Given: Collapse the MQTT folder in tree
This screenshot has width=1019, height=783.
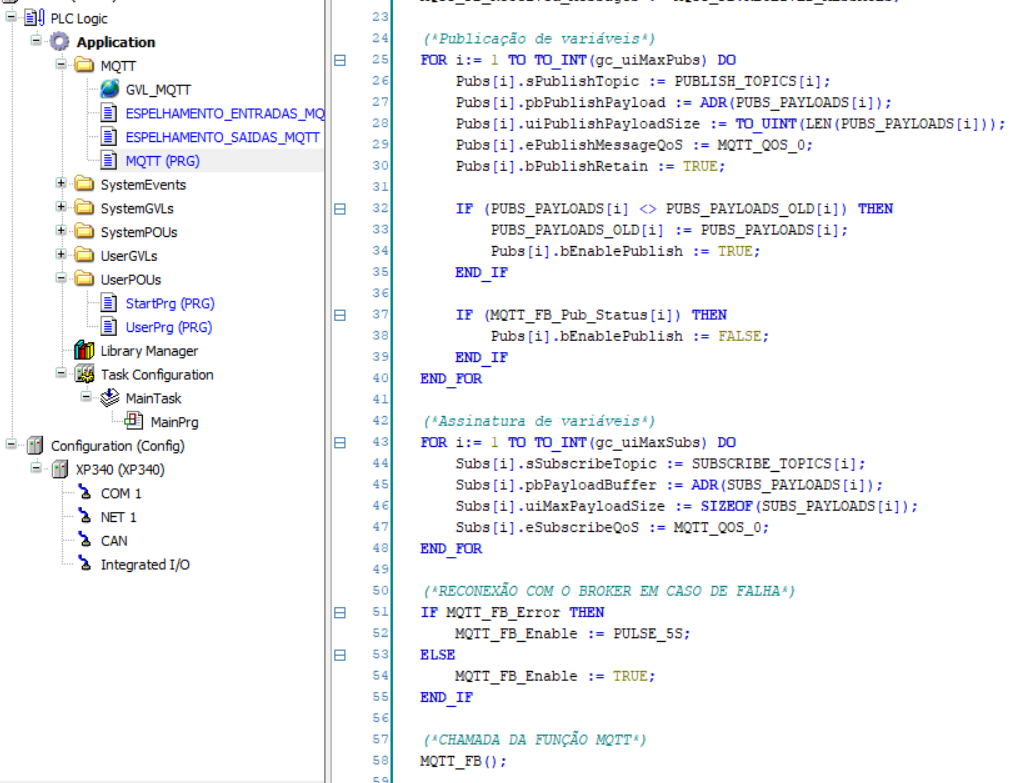Looking at the screenshot, I should click(62, 66).
